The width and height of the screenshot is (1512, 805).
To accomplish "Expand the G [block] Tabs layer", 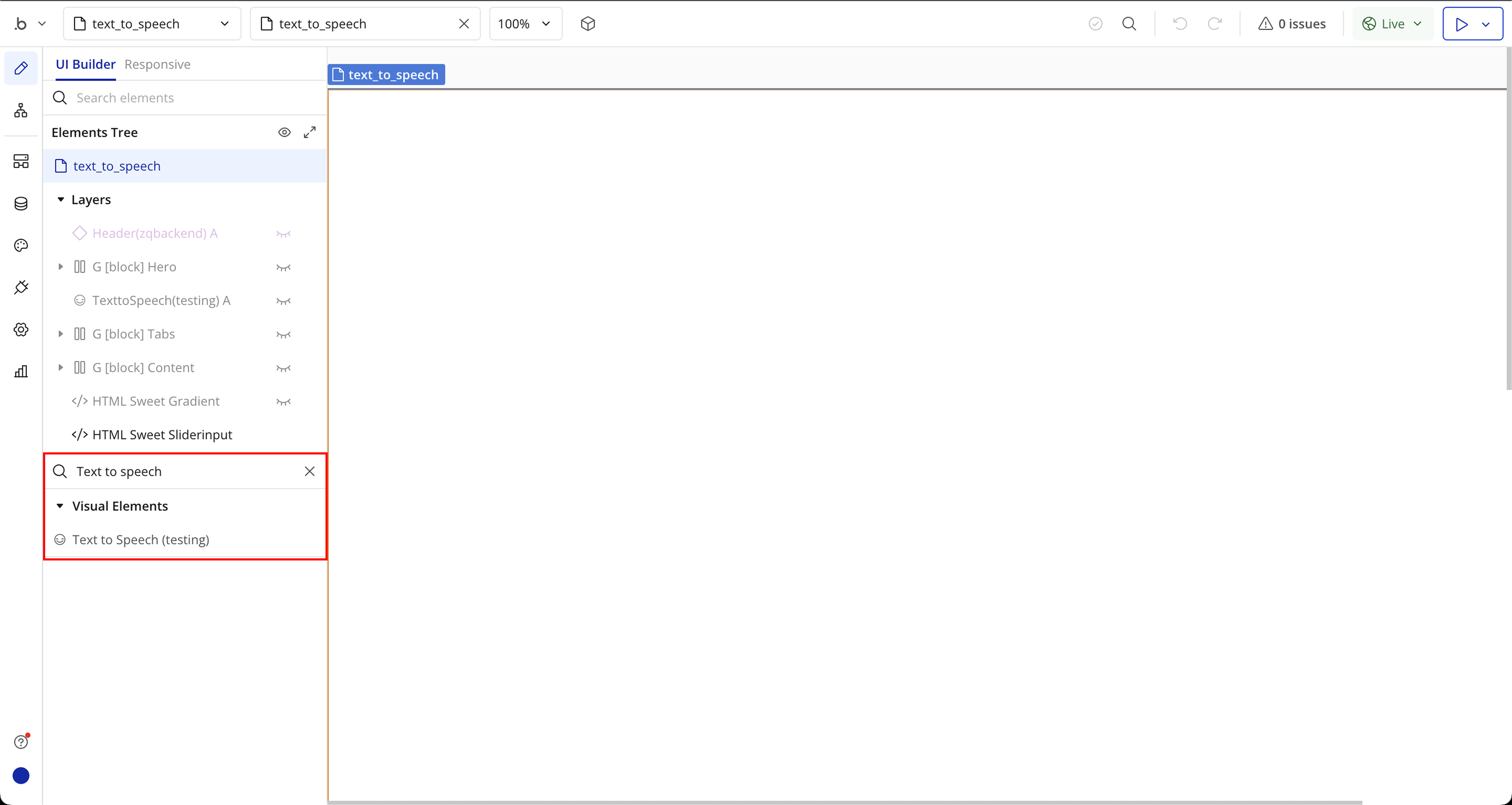I will pyautogui.click(x=61, y=334).
